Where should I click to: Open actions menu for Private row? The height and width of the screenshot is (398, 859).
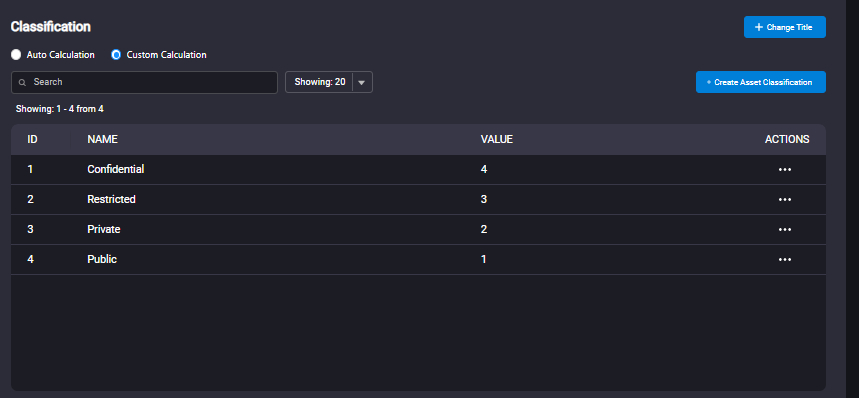784,229
